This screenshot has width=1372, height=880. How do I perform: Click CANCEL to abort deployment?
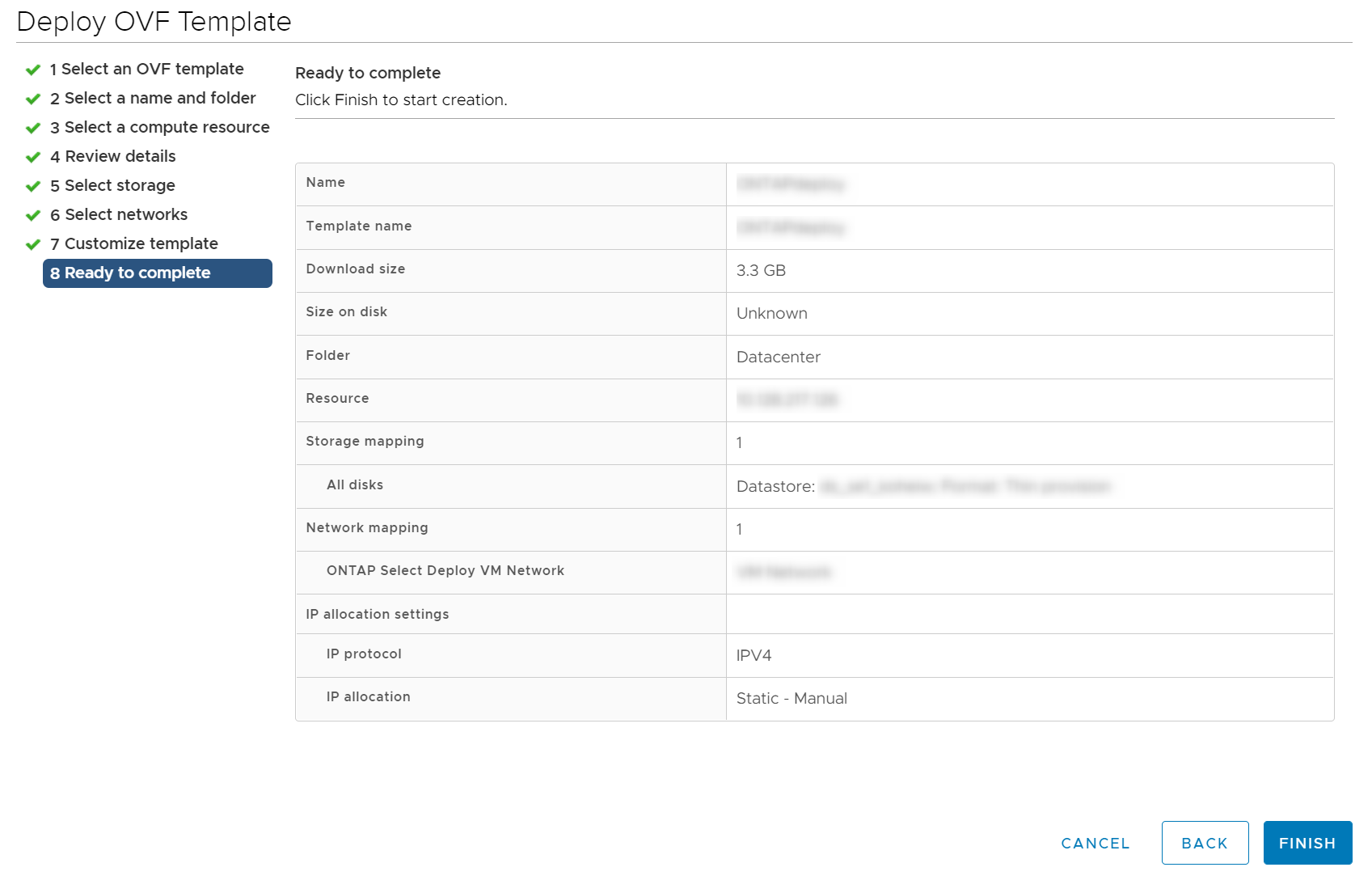click(1095, 842)
